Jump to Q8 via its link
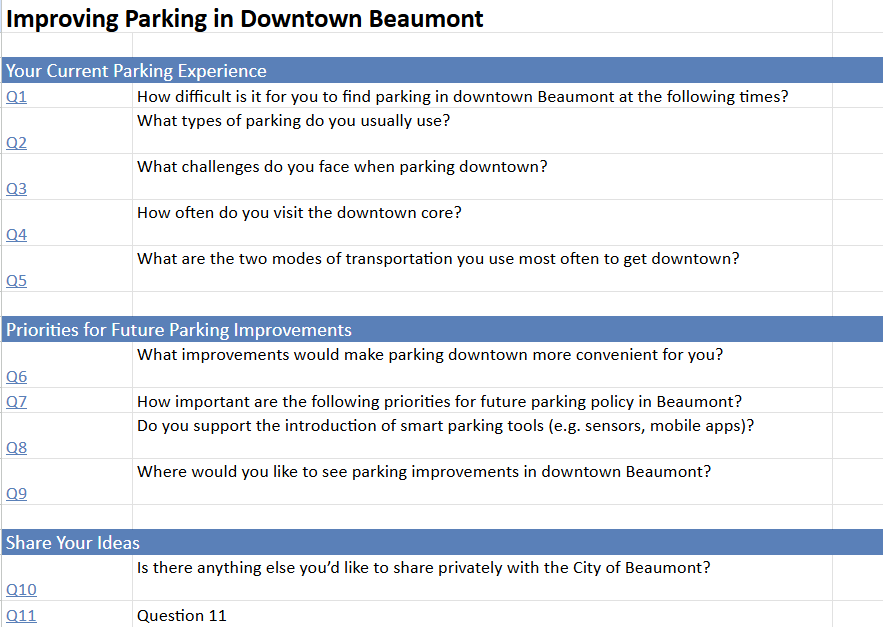Viewport: 883px width, 627px height. click(16, 448)
